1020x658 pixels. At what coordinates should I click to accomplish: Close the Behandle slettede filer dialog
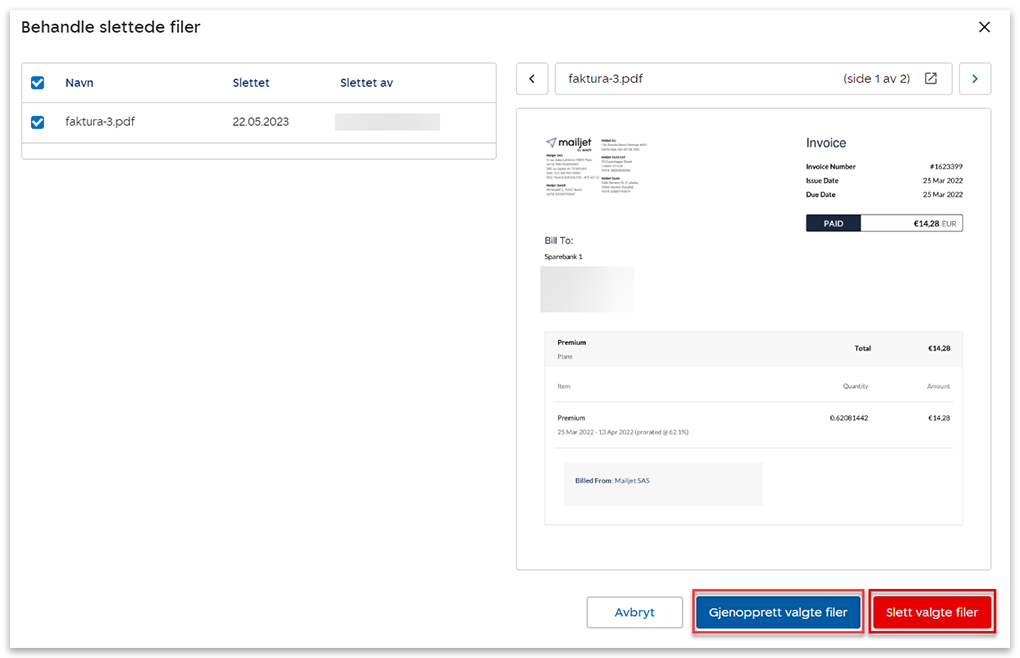(x=984, y=27)
